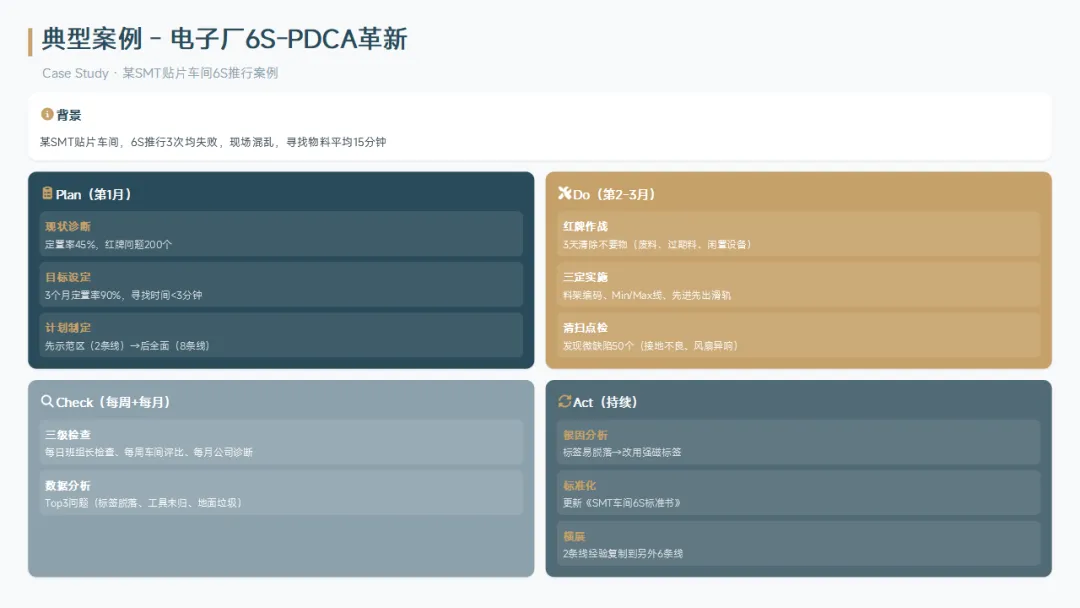The width and height of the screenshot is (1080, 608).
Task: Click the orange accent bar beside the title
Action: click(x=30, y=42)
